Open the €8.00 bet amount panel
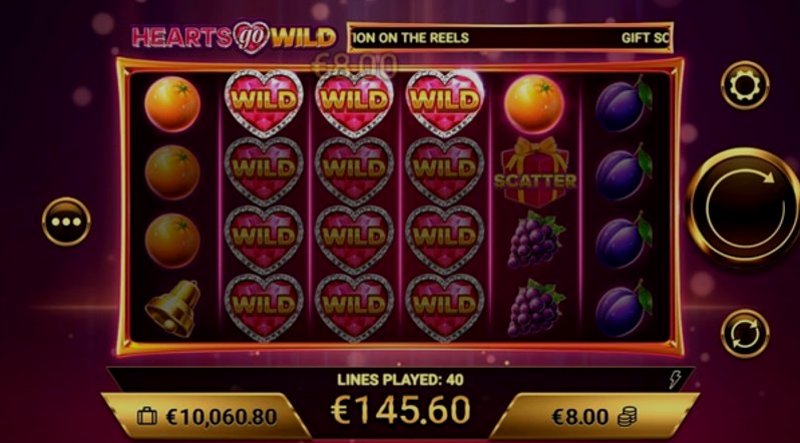This screenshot has width=800, height=443. [594, 416]
